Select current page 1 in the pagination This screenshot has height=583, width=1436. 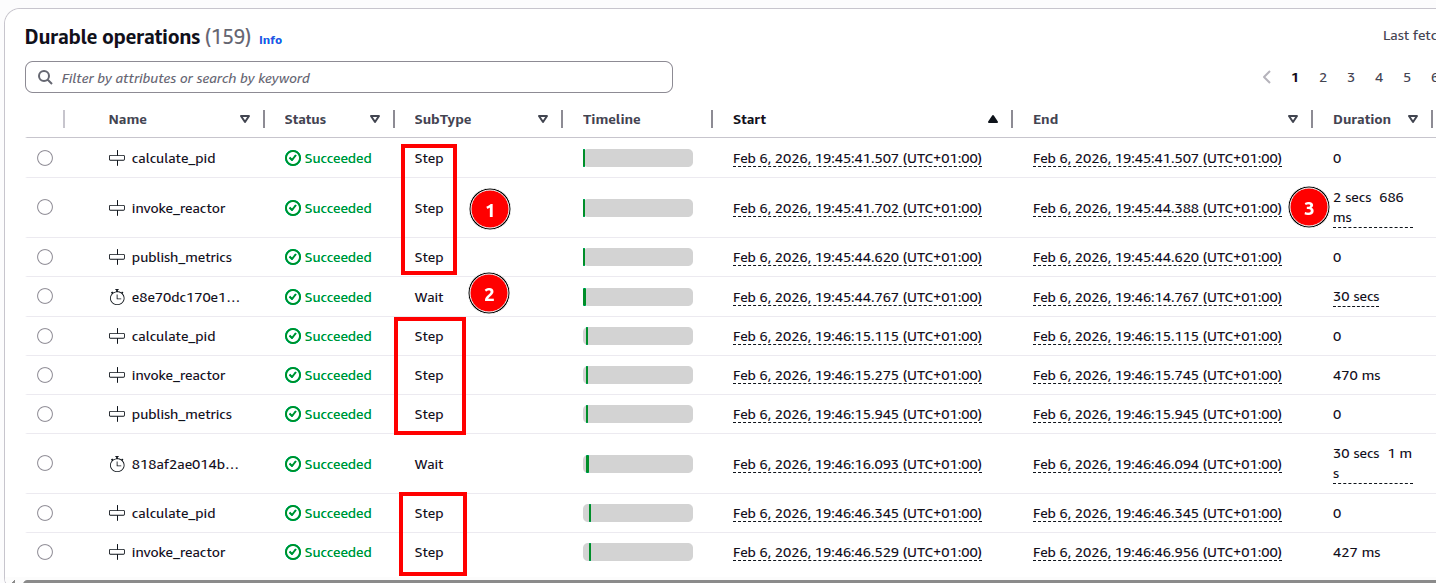[1295, 77]
